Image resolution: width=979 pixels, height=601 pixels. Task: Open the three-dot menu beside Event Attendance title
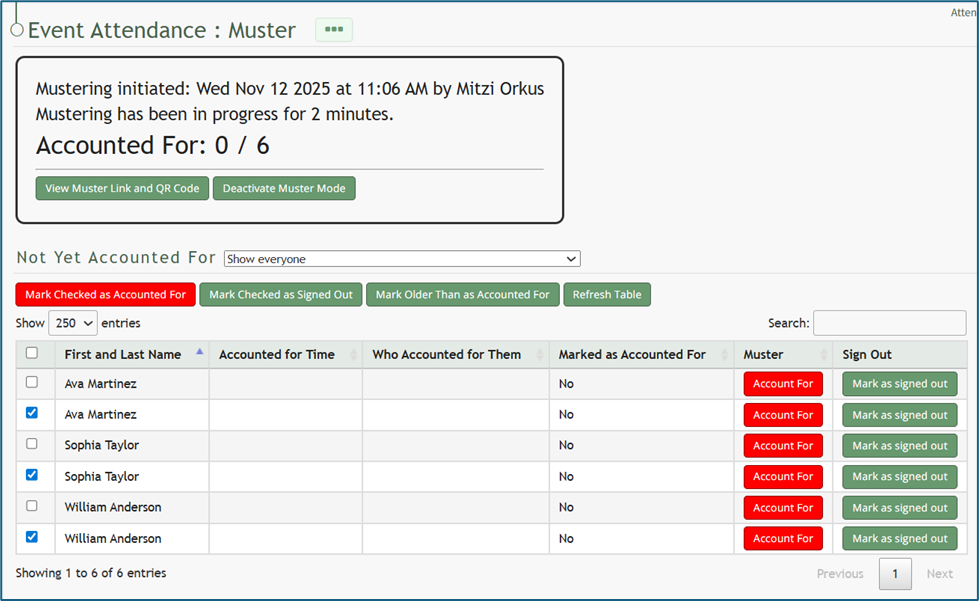(x=334, y=30)
